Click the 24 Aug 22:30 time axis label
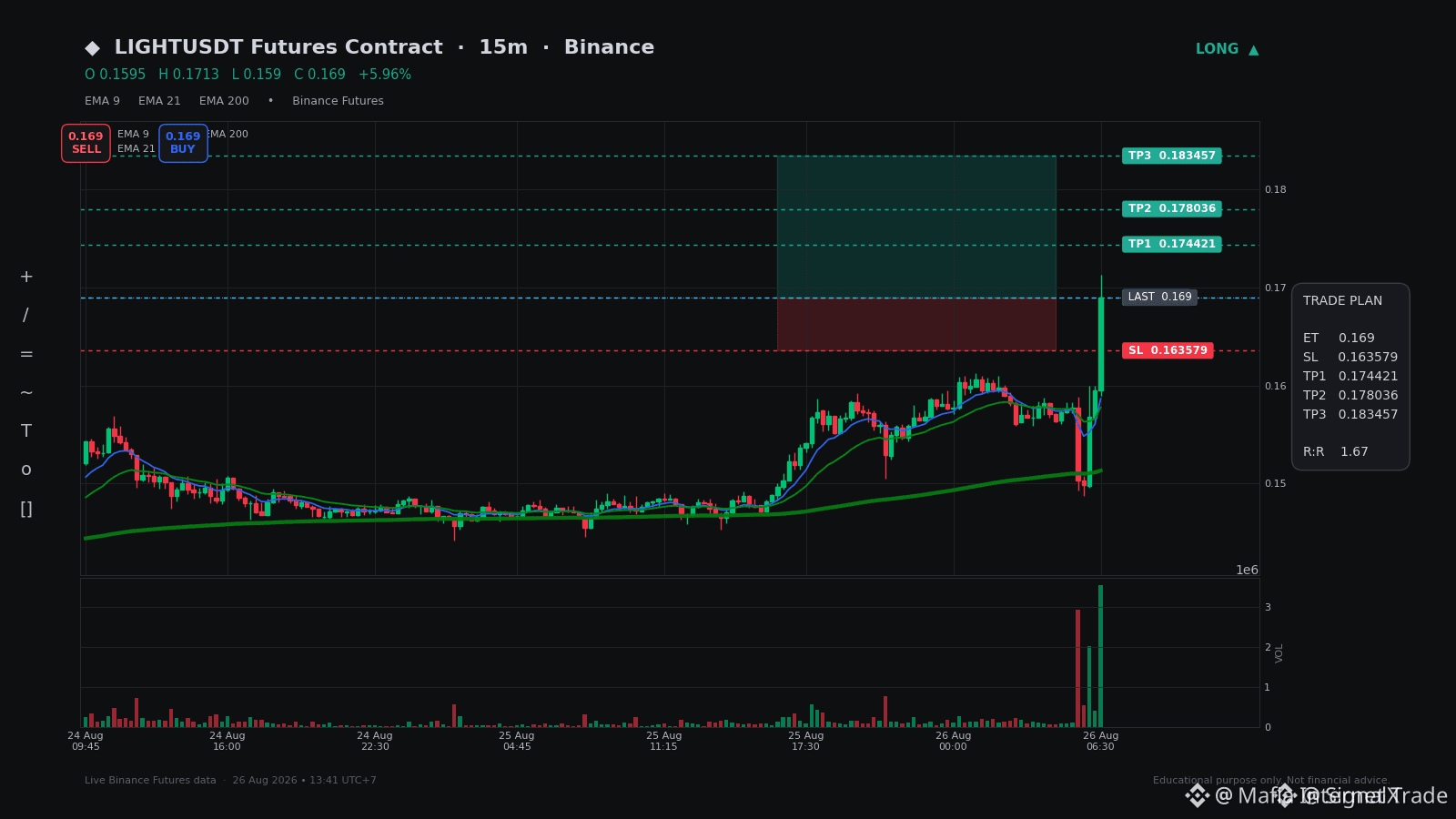This screenshot has height=819, width=1456. coord(375,742)
